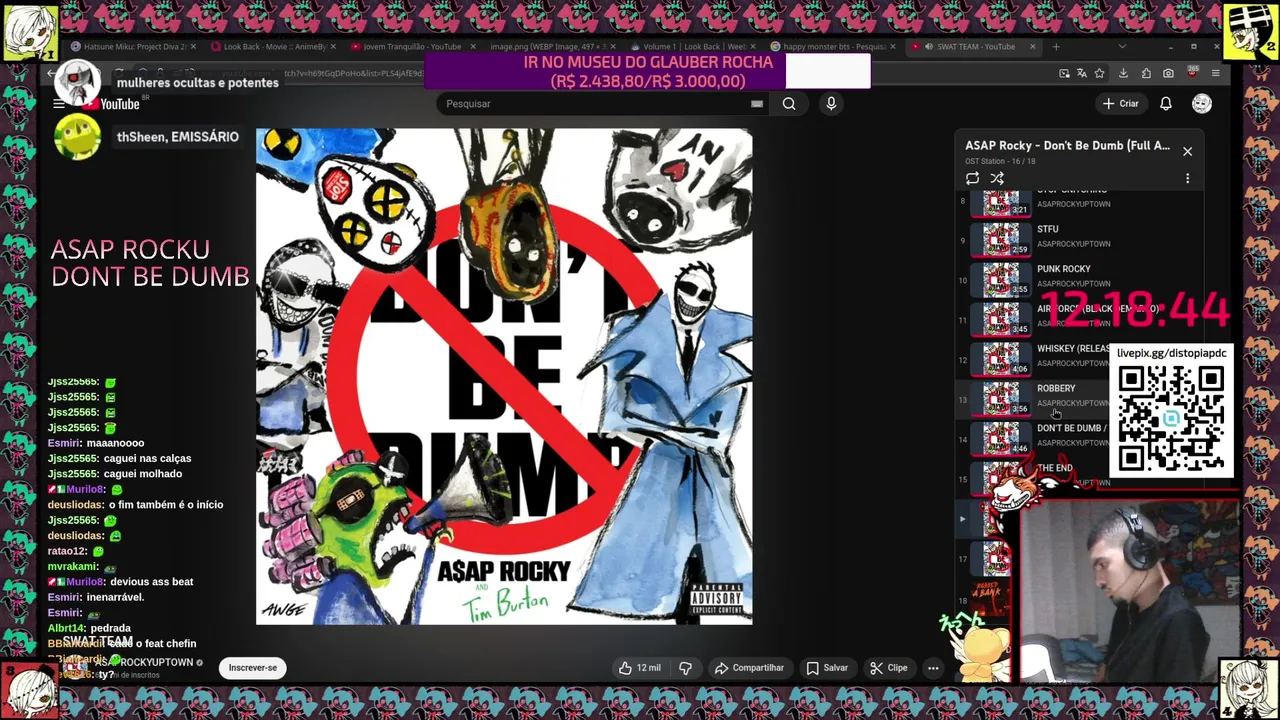This screenshot has height=720, width=1280.
Task: Dislike the video
Action: pyautogui.click(x=686, y=668)
